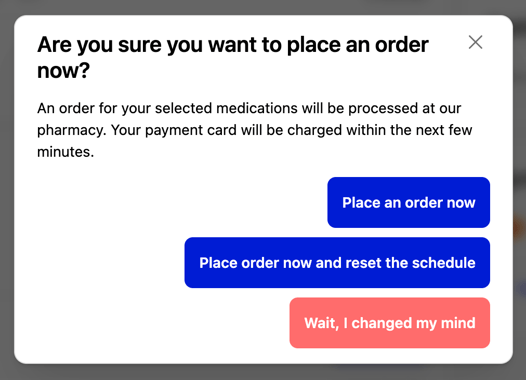Screen dimensions: 526x380
Task: Close the order confirmation dialog with X
Action: point(475,43)
